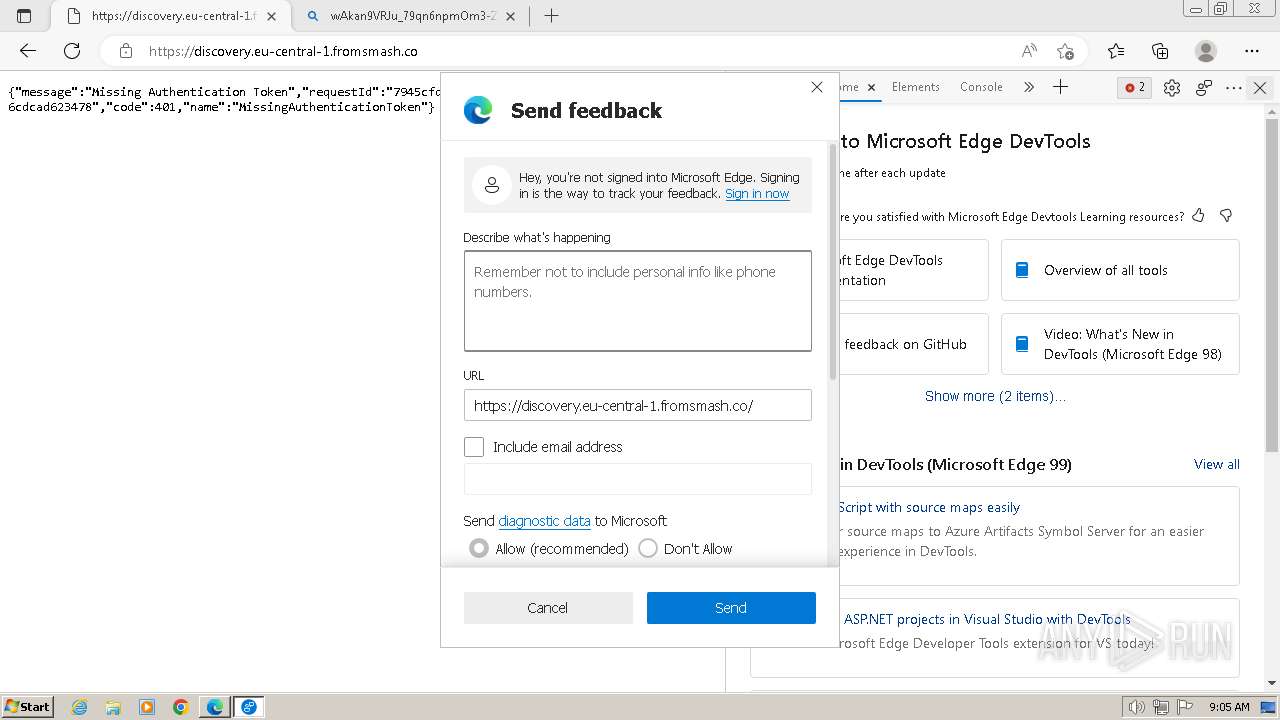Open DevTools feedback people icon
The height and width of the screenshot is (720, 1280).
point(1204,88)
